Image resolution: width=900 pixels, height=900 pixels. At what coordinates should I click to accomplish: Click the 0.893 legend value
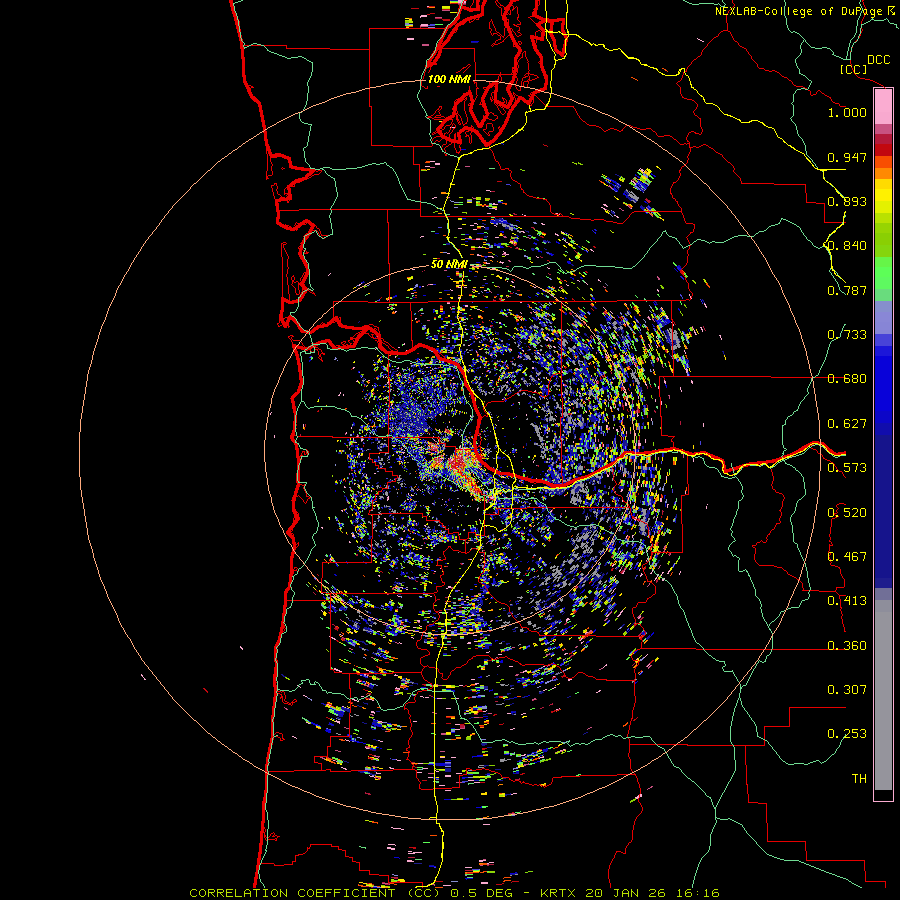[847, 201]
